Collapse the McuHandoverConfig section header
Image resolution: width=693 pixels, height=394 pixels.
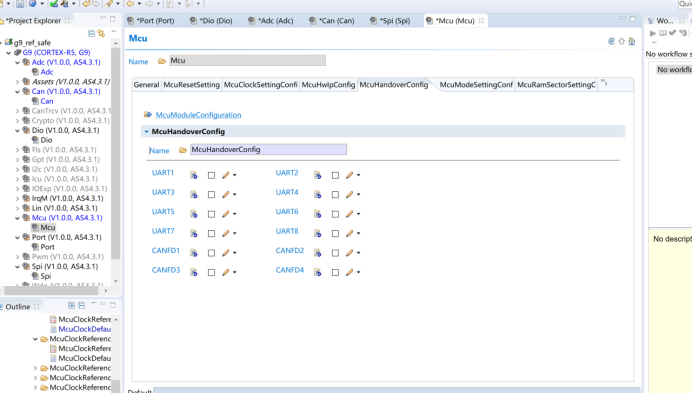146,132
